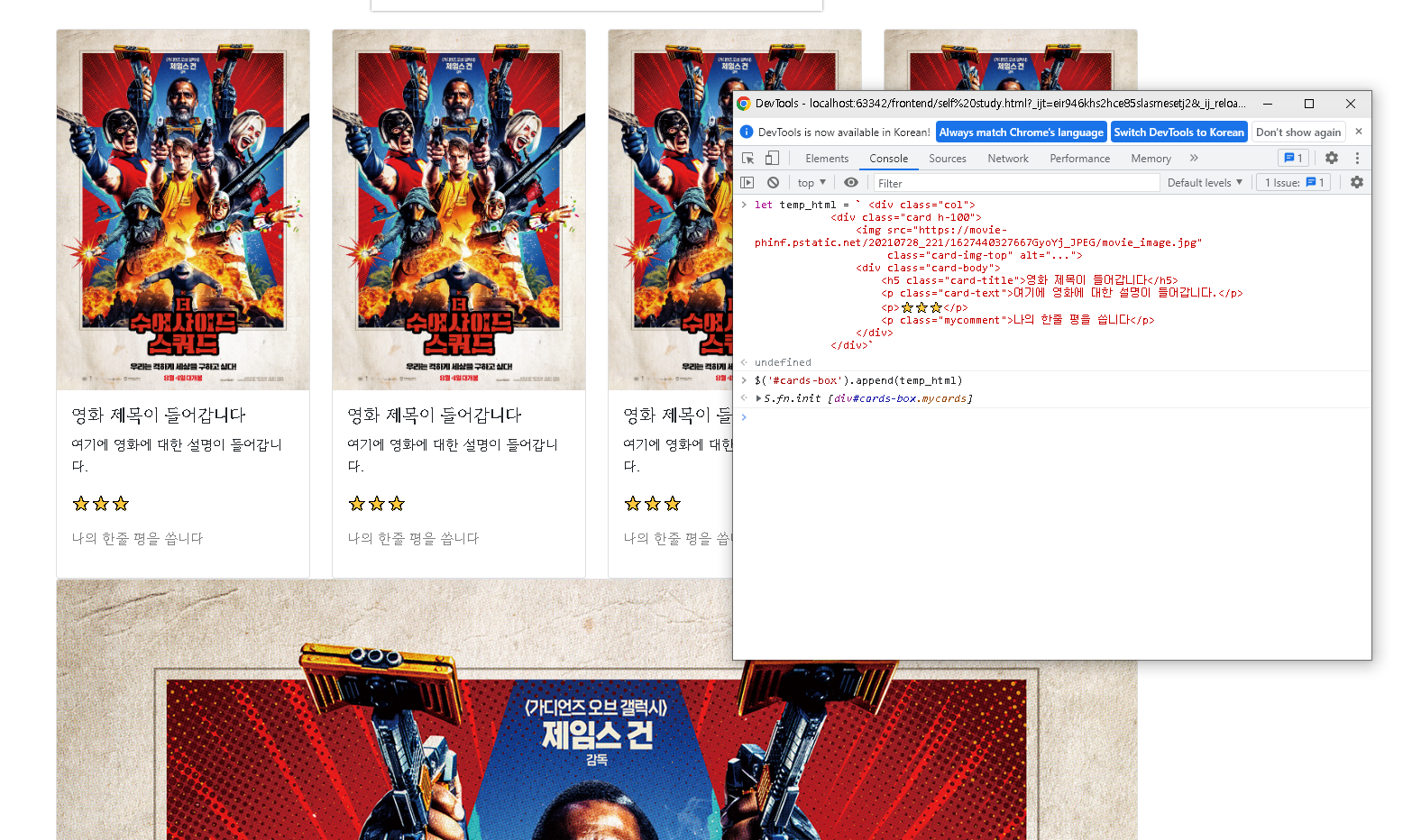This screenshot has width=1412, height=840.
Task: Click the first card's description text
Action: click(x=177, y=455)
